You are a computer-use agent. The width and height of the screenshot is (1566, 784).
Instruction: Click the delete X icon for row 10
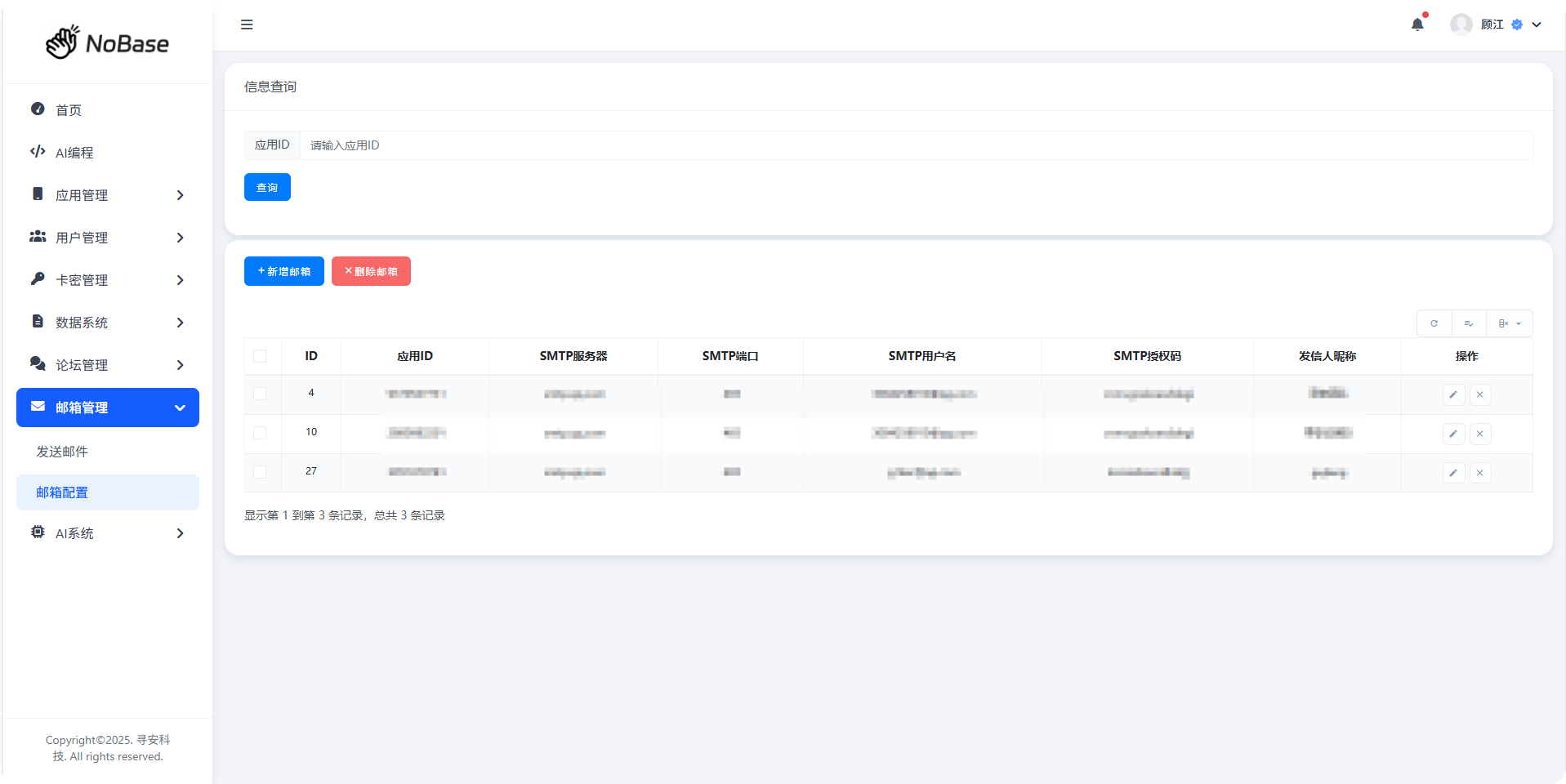point(1480,434)
